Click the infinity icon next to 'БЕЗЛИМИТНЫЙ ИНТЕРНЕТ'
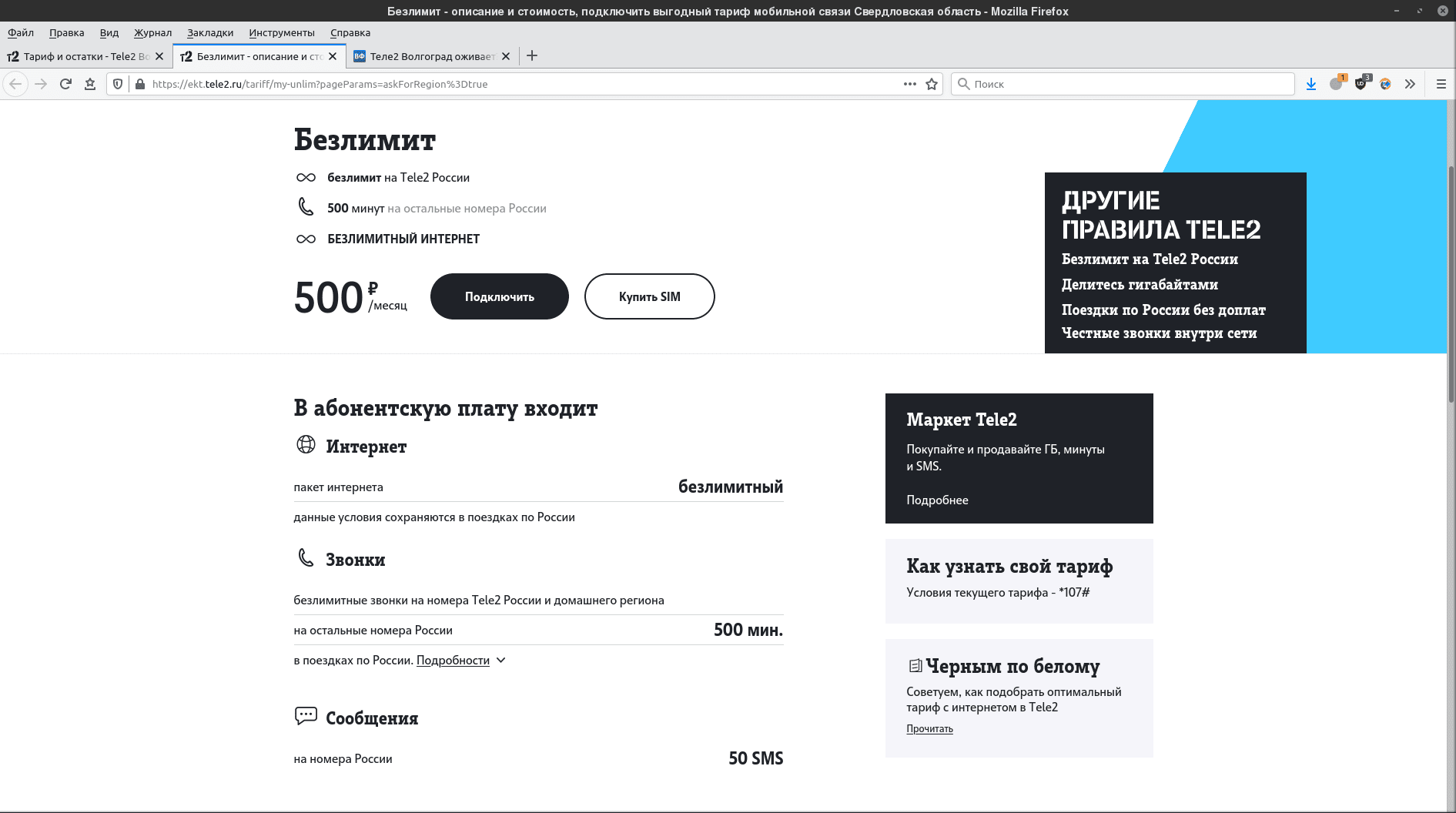1456x813 pixels. click(x=306, y=239)
